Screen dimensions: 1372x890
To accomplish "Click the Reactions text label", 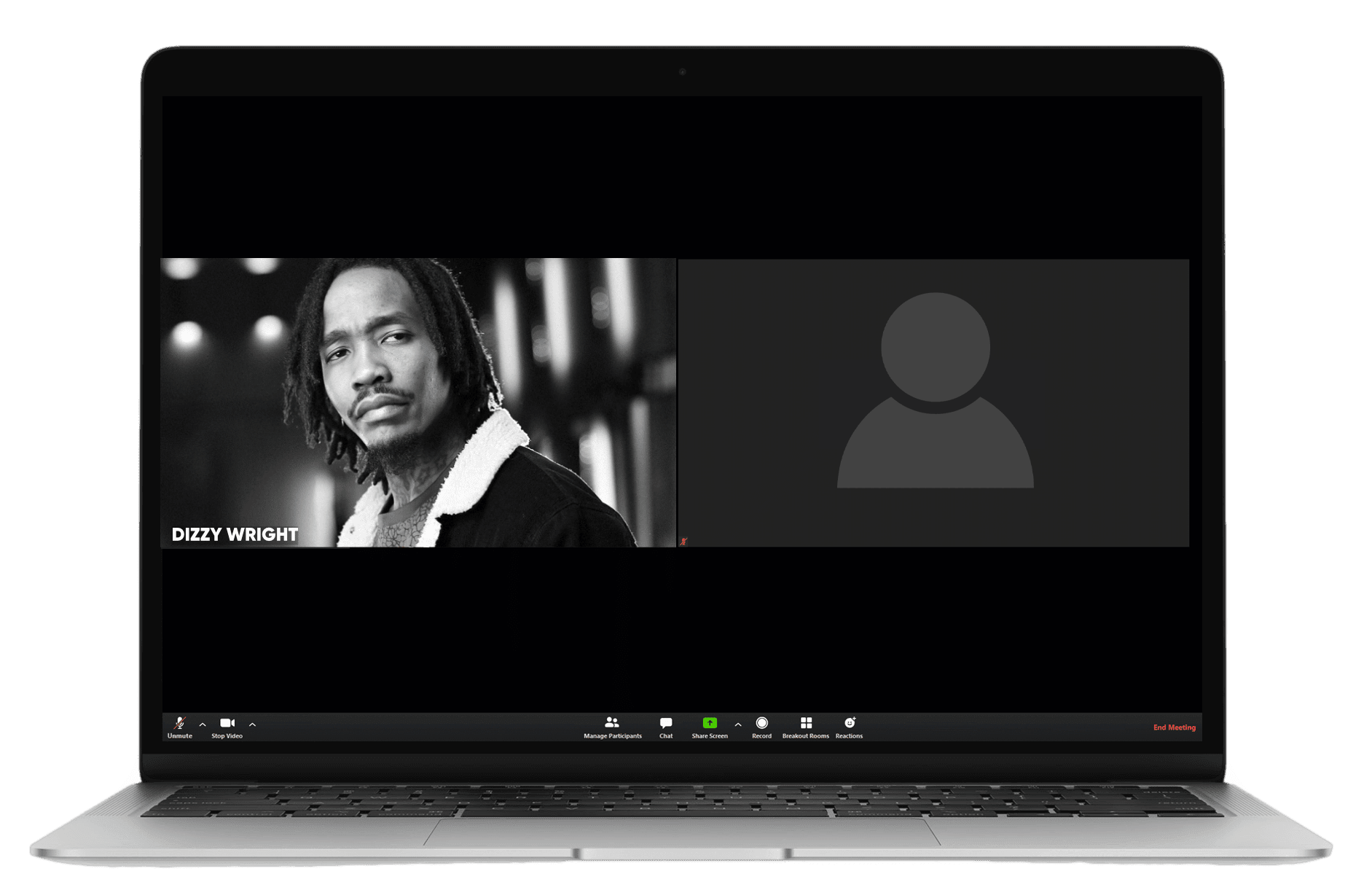I will pos(849,736).
